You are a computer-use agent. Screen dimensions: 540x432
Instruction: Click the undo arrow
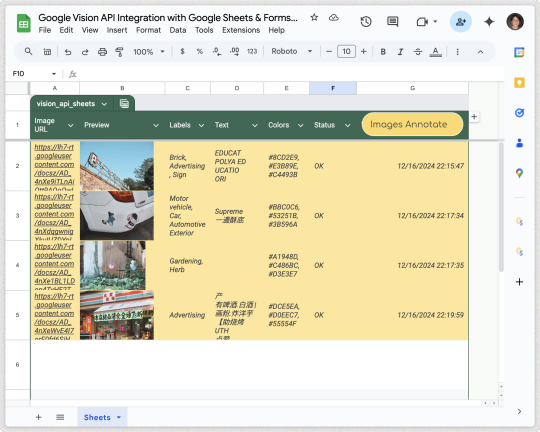pyautogui.click(x=68, y=52)
